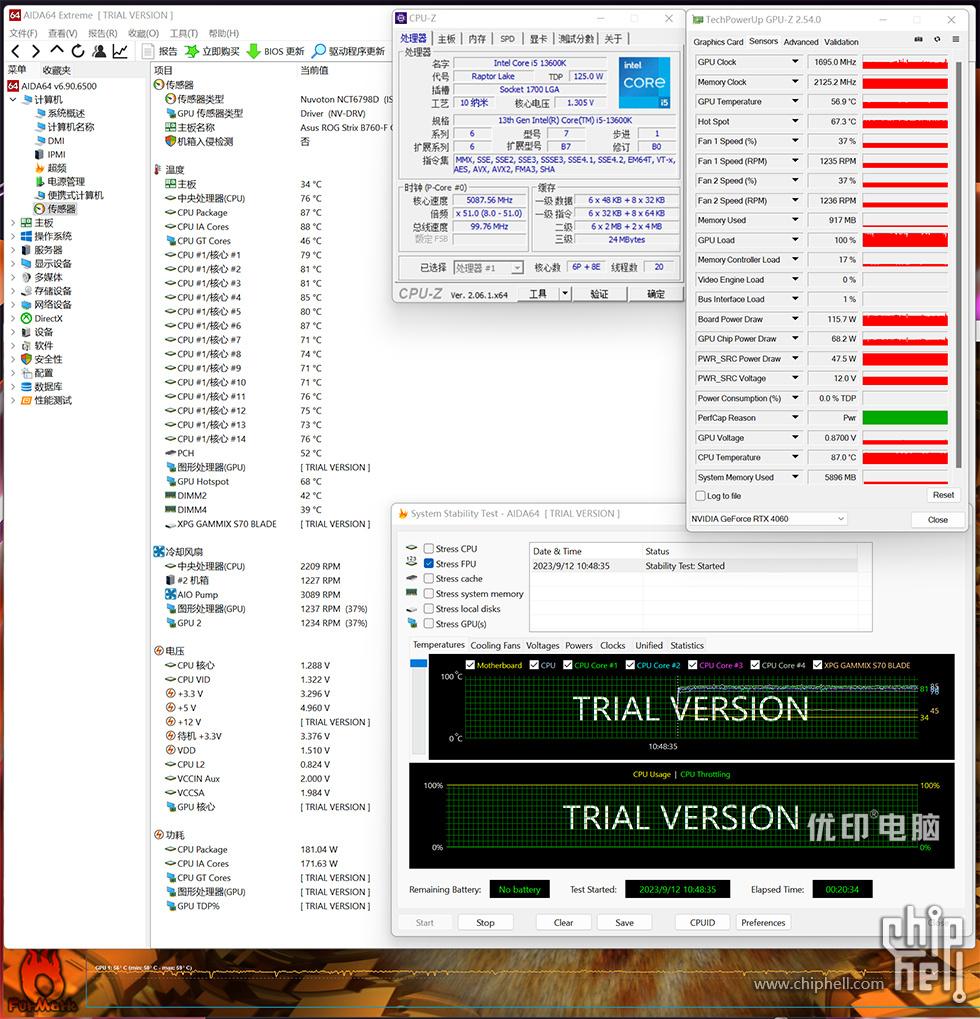Enable the Stress local disks checkbox
Screen dimensions: 980x1019
[x=429, y=608]
